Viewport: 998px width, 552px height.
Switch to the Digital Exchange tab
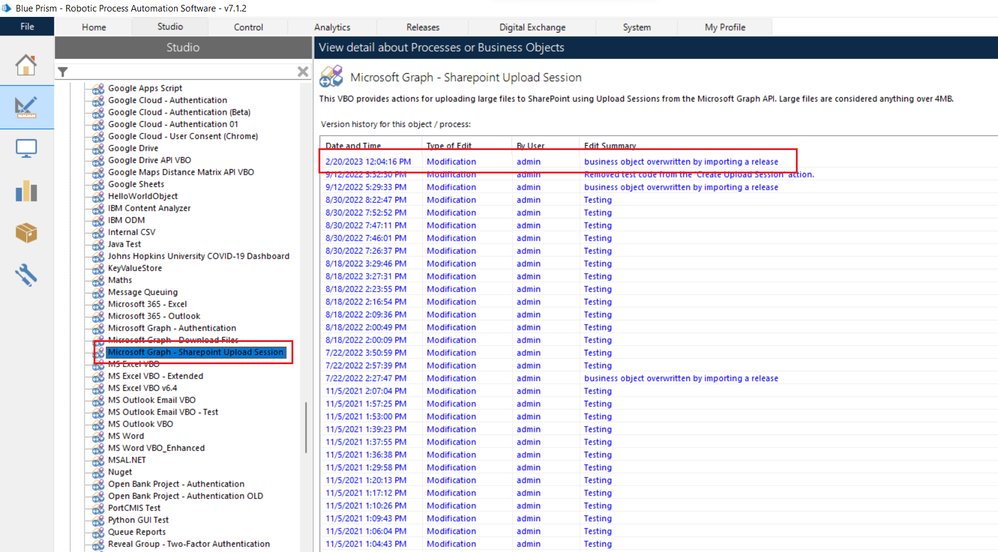tap(532, 27)
